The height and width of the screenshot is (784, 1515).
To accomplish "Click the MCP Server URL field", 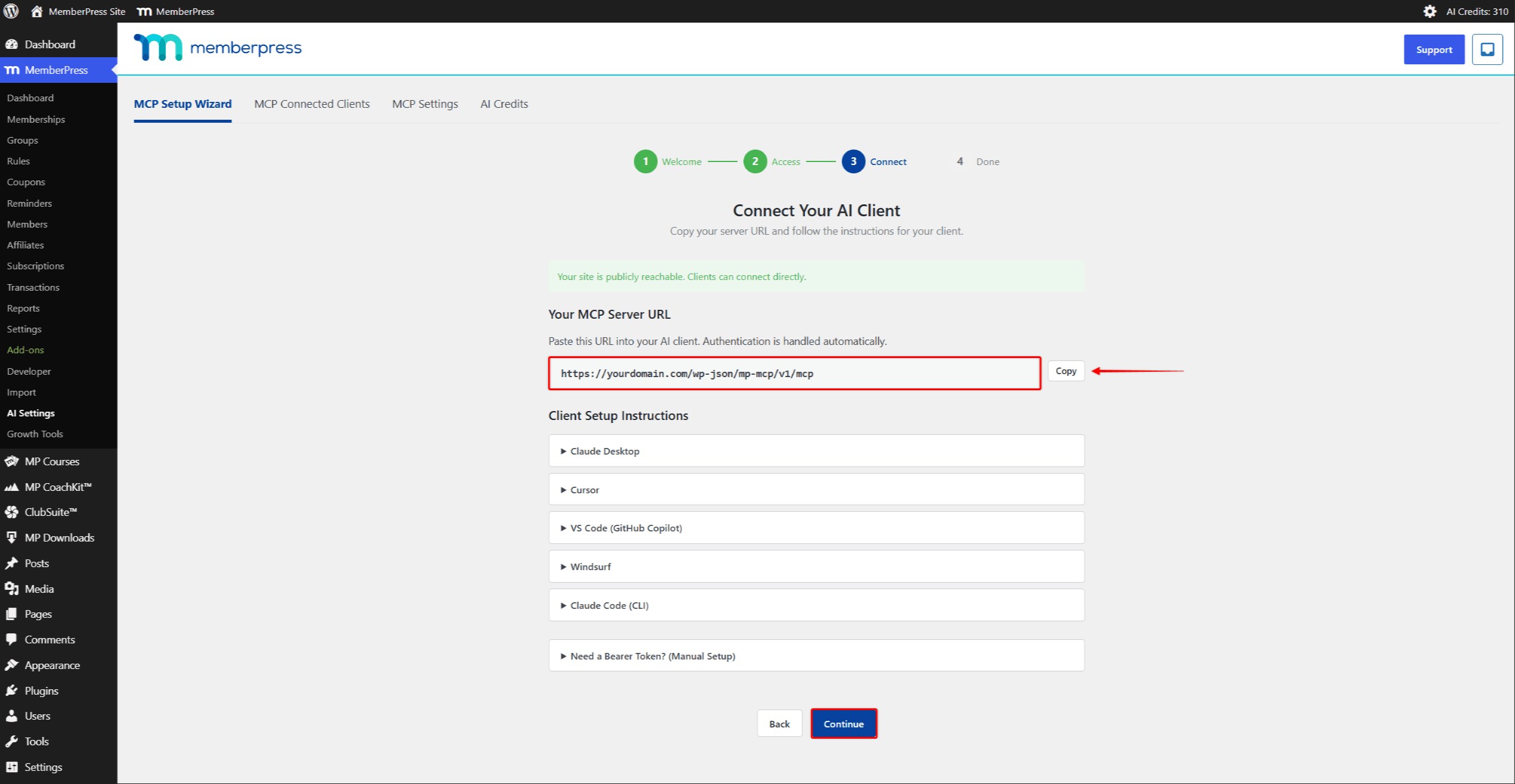I will pyautogui.click(x=794, y=374).
